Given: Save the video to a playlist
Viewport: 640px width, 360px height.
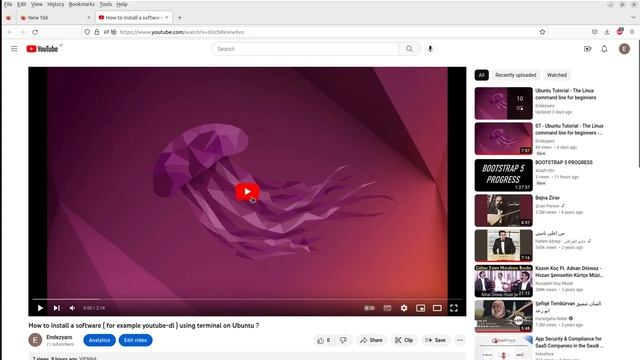Looking at the screenshot, I should pyautogui.click(x=435, y=340).
